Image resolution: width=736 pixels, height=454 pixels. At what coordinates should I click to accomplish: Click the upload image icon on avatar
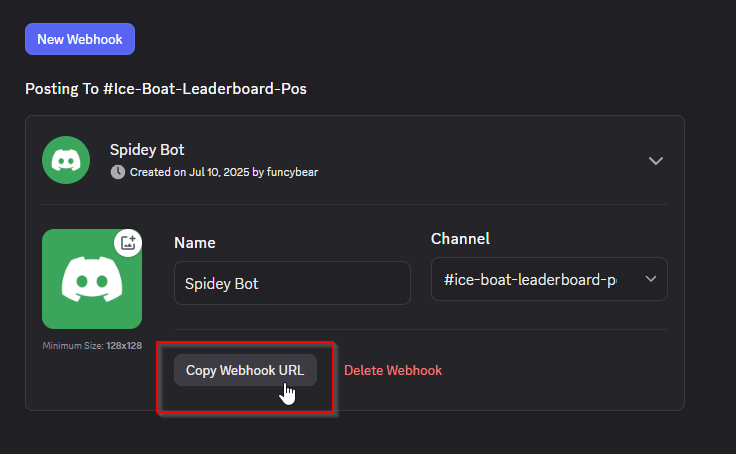pyautogui.click(x=127, y=243)
